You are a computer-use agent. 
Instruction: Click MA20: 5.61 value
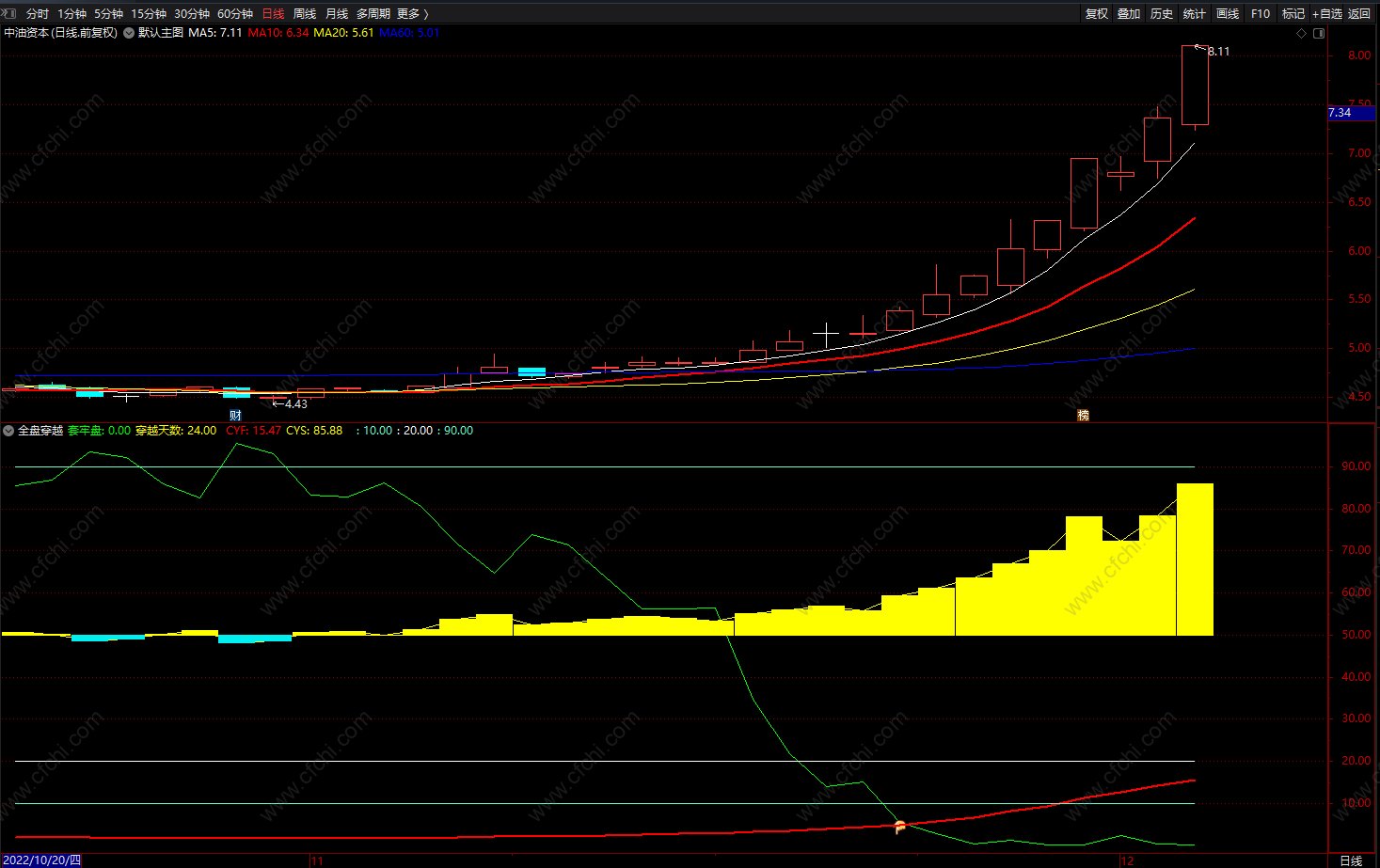point(343,33)
